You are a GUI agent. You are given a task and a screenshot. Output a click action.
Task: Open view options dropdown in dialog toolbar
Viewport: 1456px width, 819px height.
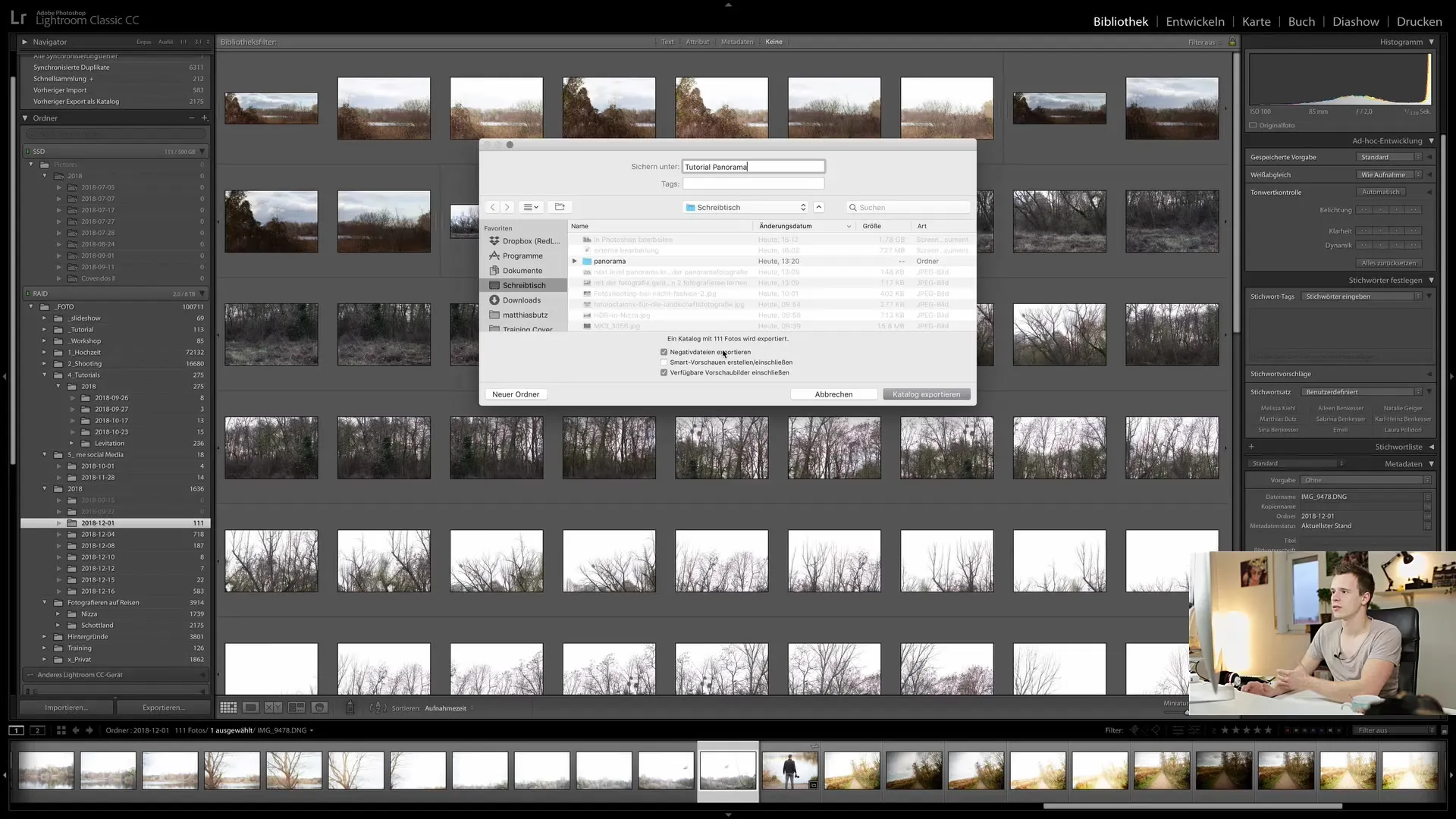pos(532,207)
